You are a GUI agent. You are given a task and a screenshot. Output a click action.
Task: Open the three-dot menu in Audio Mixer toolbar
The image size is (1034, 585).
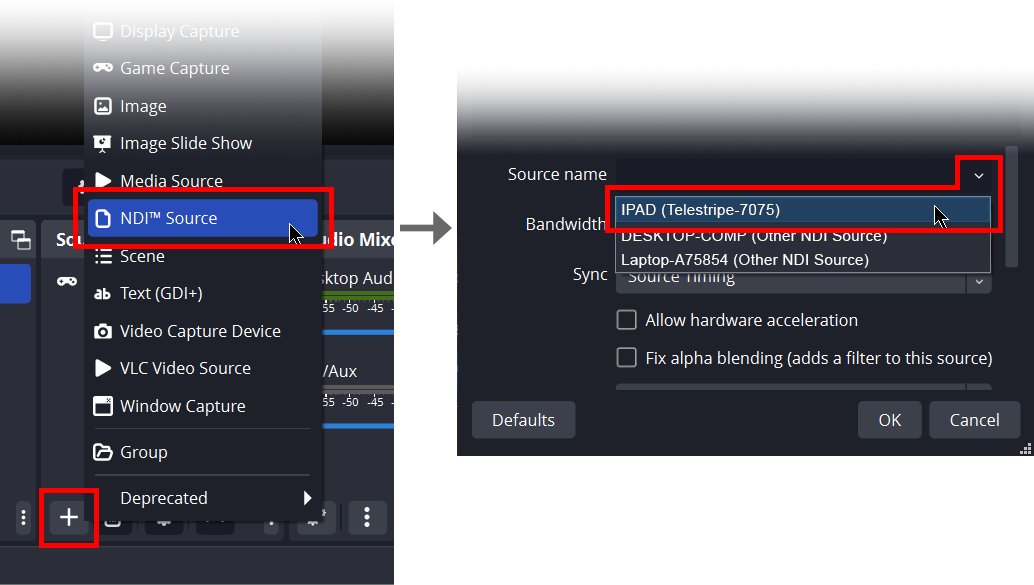[x=368, y=517]
